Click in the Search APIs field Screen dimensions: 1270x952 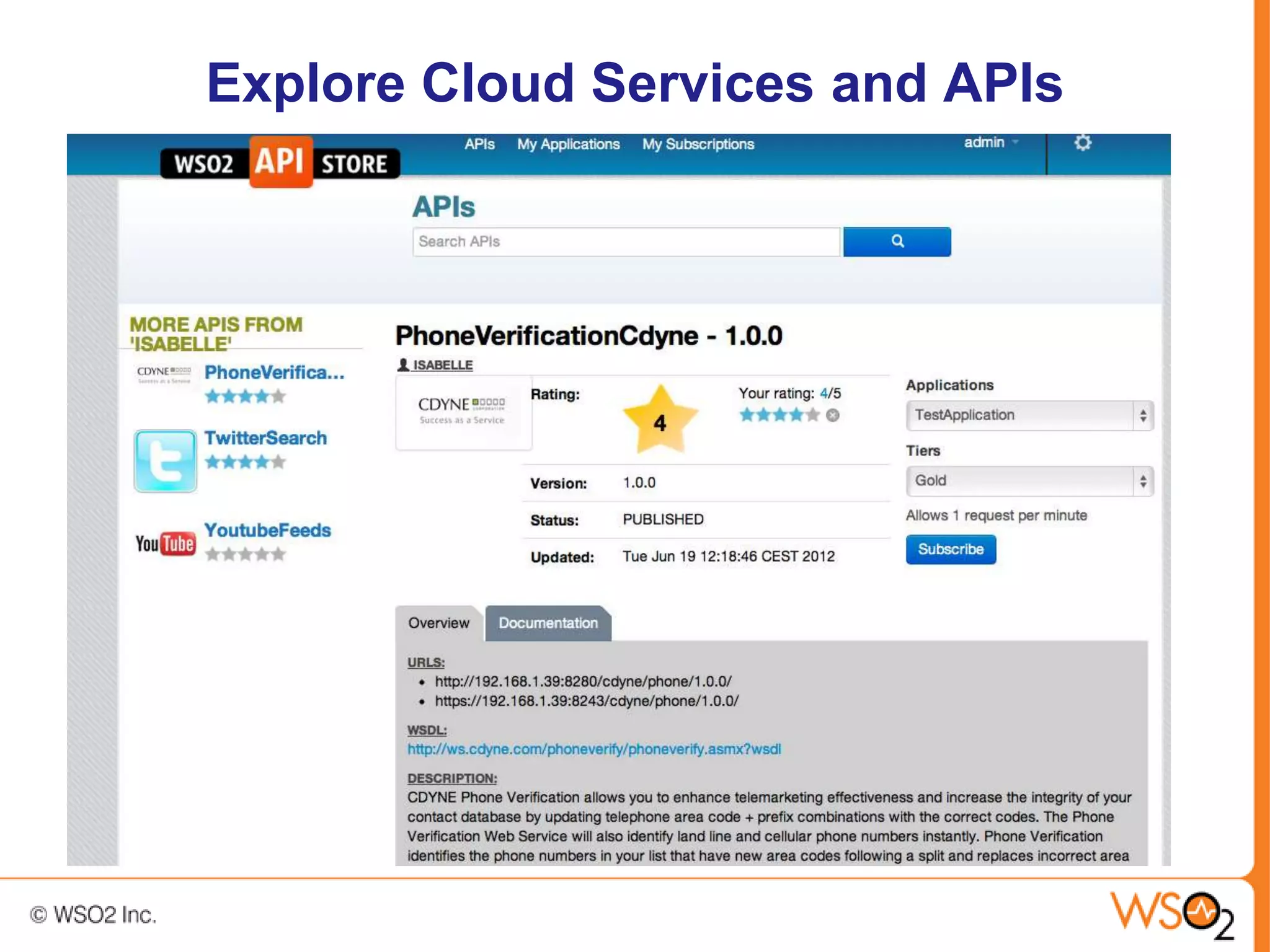[626, 242]
